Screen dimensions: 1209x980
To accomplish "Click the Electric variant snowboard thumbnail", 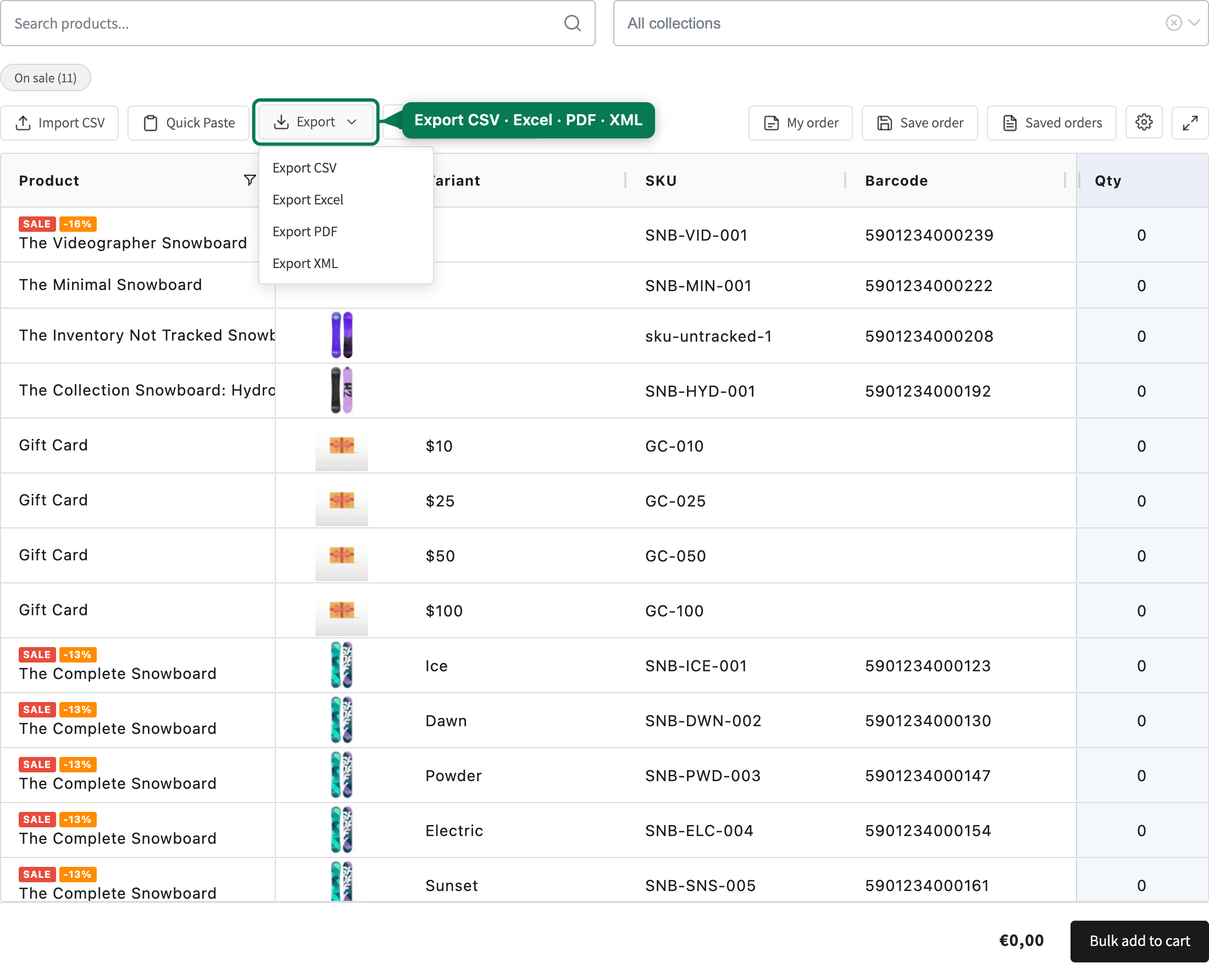I will pyautogui.click(x=342, y=830).
